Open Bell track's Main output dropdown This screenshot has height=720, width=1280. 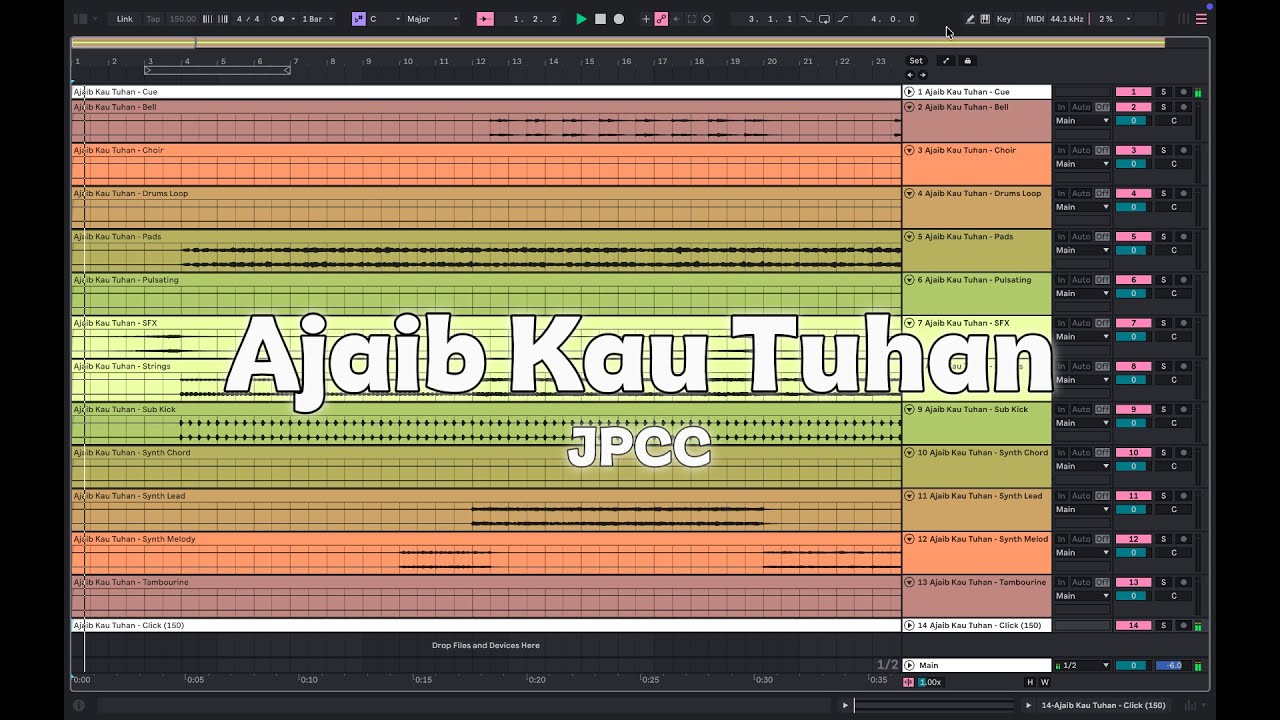1082,121
